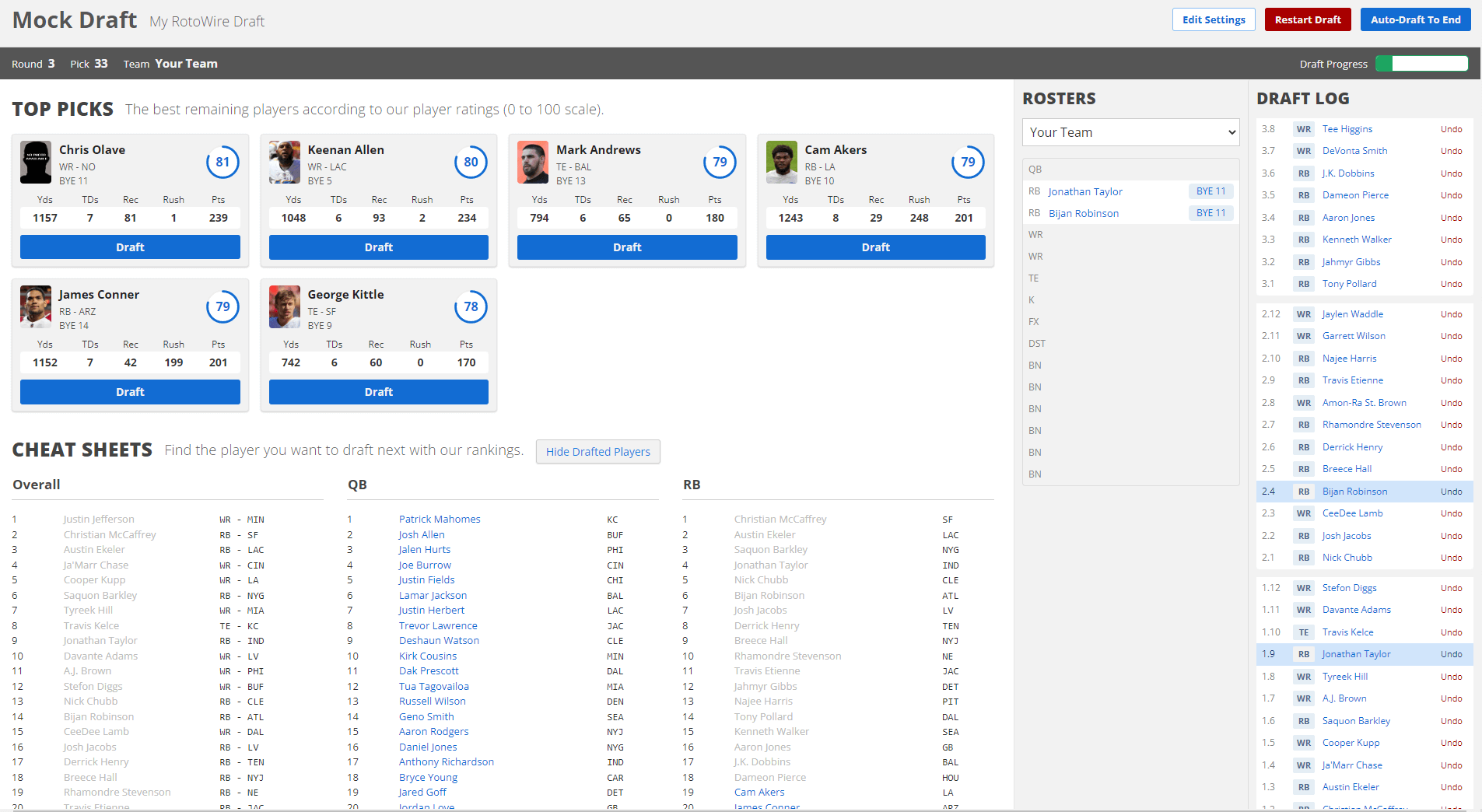This screenshot has height=812, width=1482.
Task: Click Restart Draft
Action: click(1308, 19)
